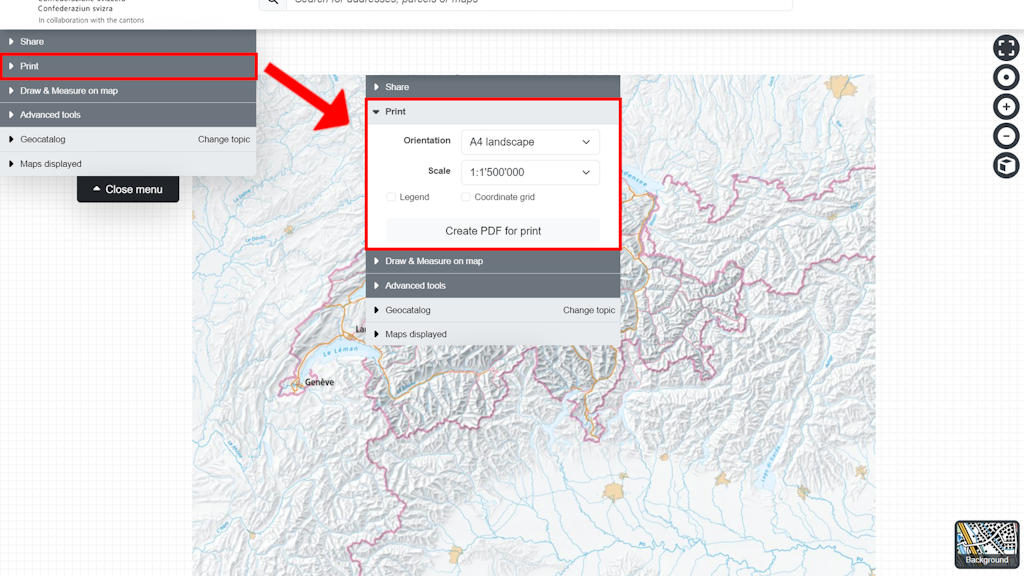The height and width of the screenshot is (576, 1024).
Task: Open the Orientation dropdown A4 landscape
Action: tap(530, 142)
